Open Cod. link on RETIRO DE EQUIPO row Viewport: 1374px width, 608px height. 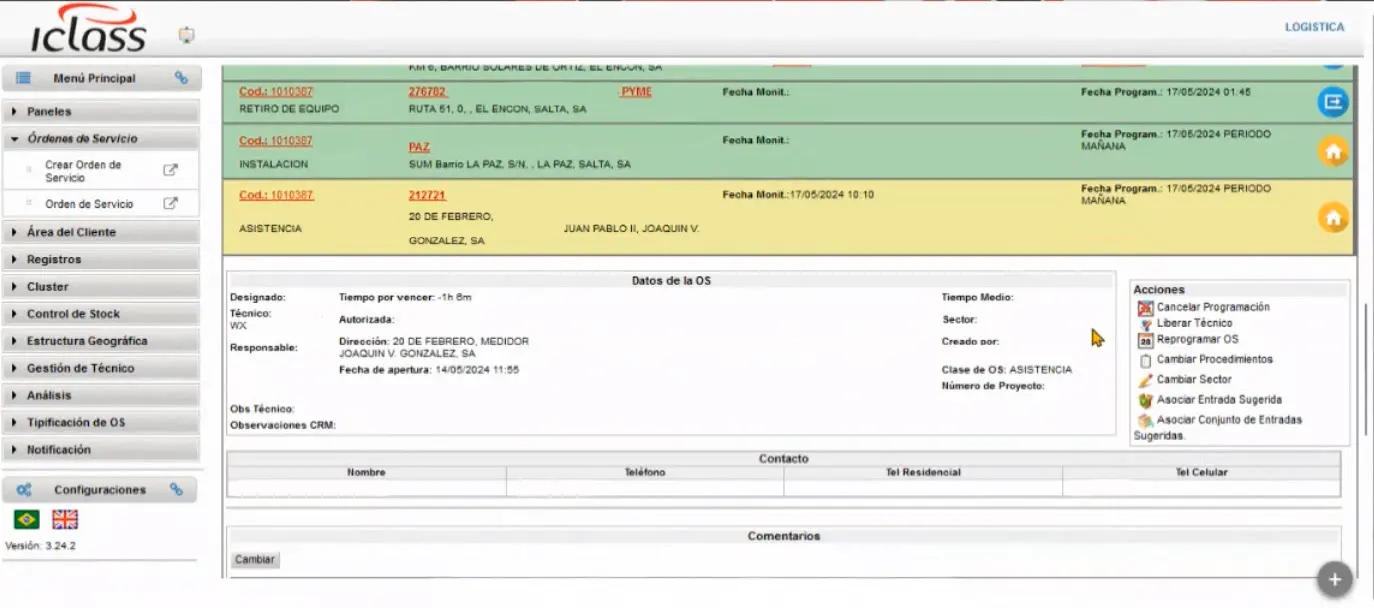click(x=276, y=92)
